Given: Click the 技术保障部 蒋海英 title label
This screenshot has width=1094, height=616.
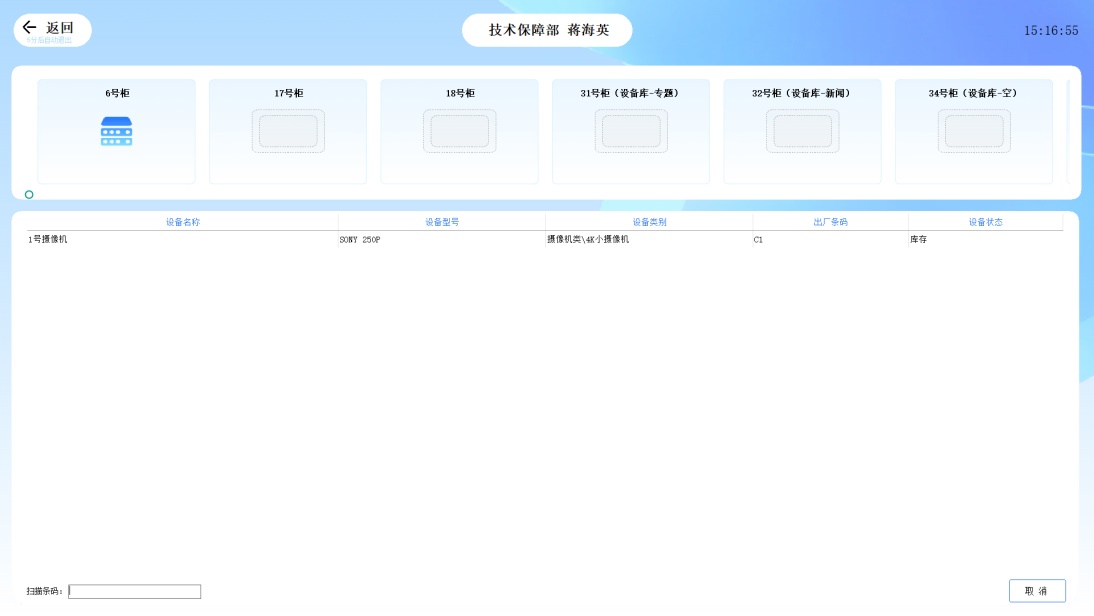Looking at the screenshot, I should point(547,30).
